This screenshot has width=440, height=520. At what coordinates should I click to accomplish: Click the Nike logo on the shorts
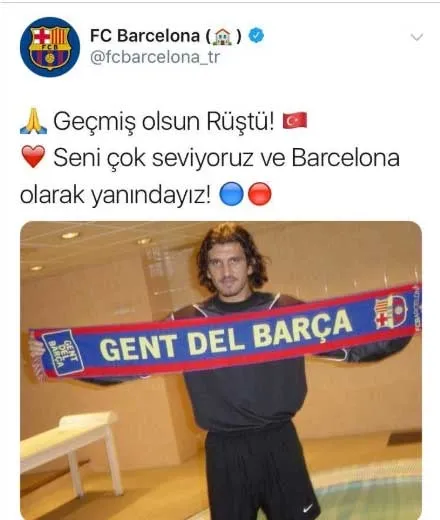[308, 508]
